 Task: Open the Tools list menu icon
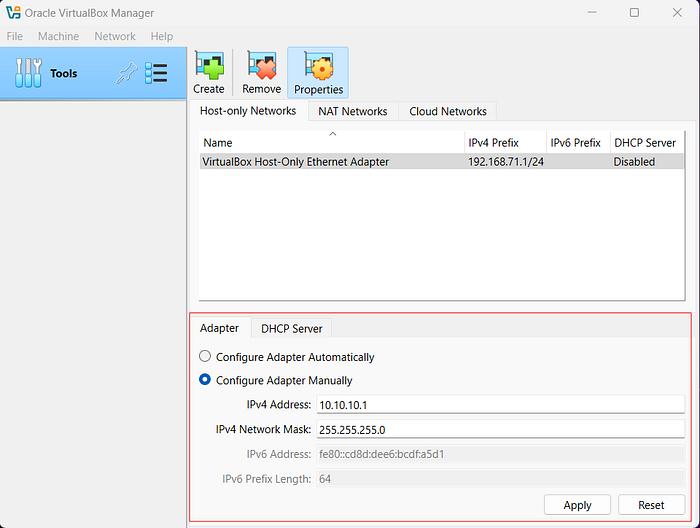pyautogui.click(x=156, y=73)
